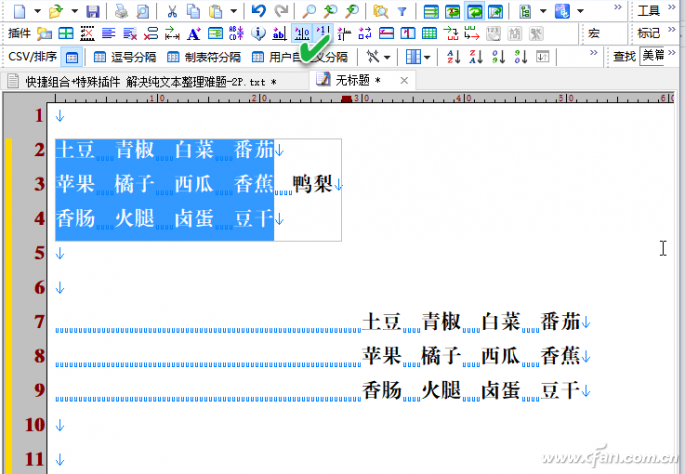Switch to 用户自定义分隔 mode
Viewport: 685px width, 474px height.
pos(300,57)
